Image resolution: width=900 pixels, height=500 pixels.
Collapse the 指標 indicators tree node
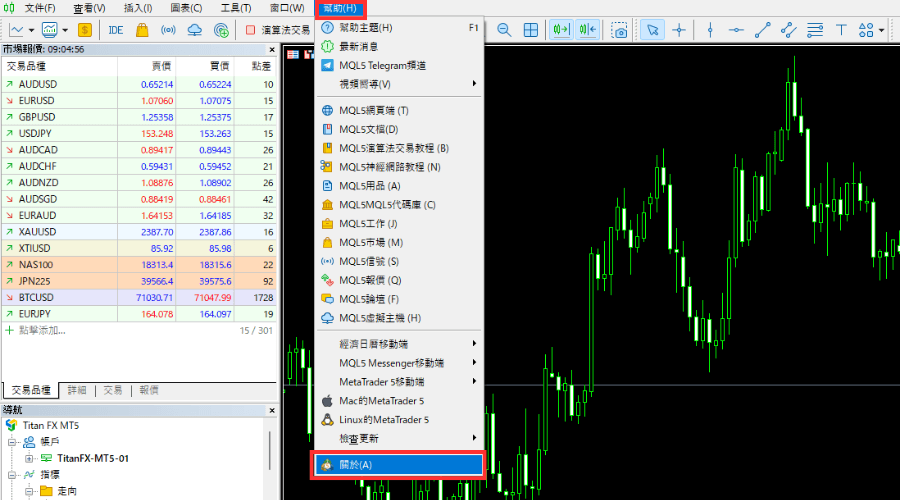pyautogui.click(x=13, y=475)
